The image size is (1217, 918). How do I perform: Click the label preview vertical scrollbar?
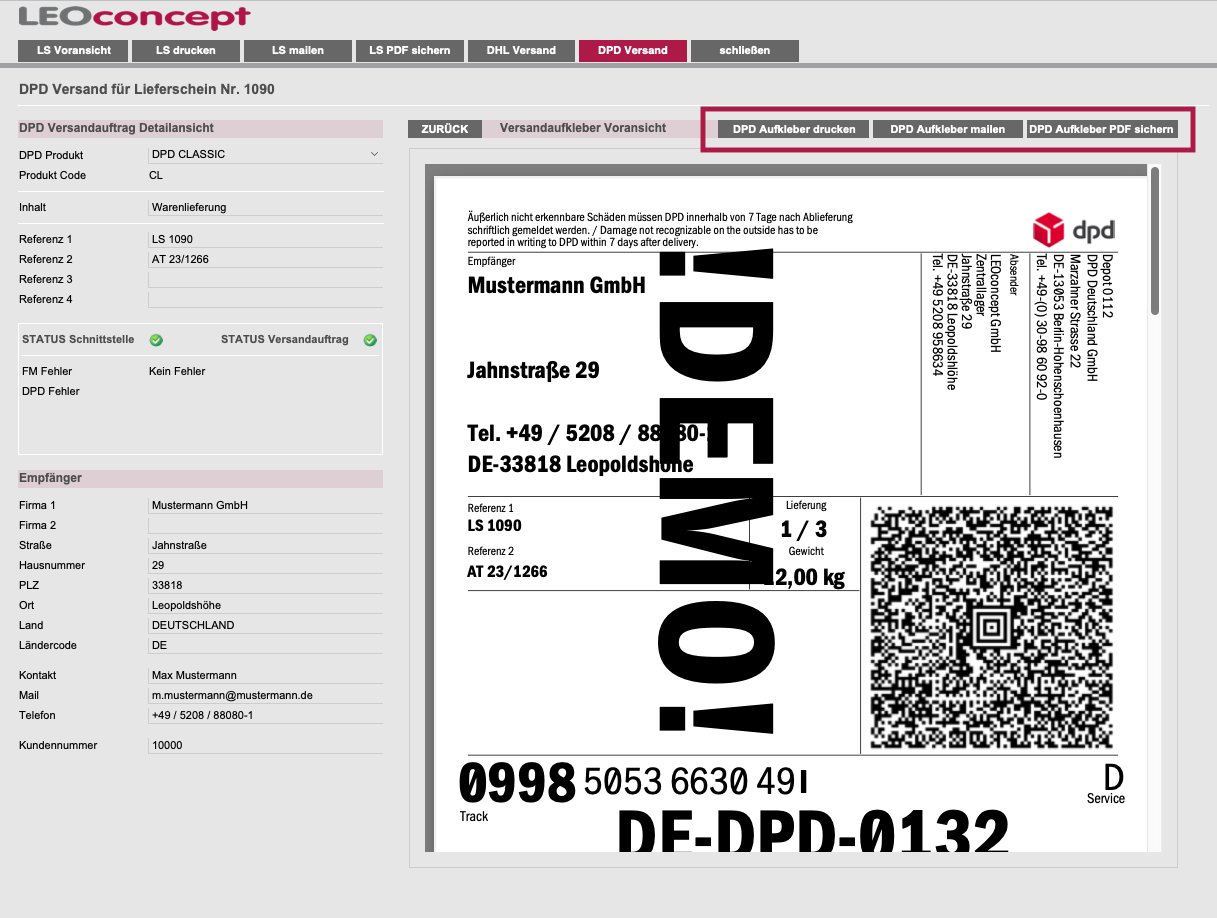1155,242
